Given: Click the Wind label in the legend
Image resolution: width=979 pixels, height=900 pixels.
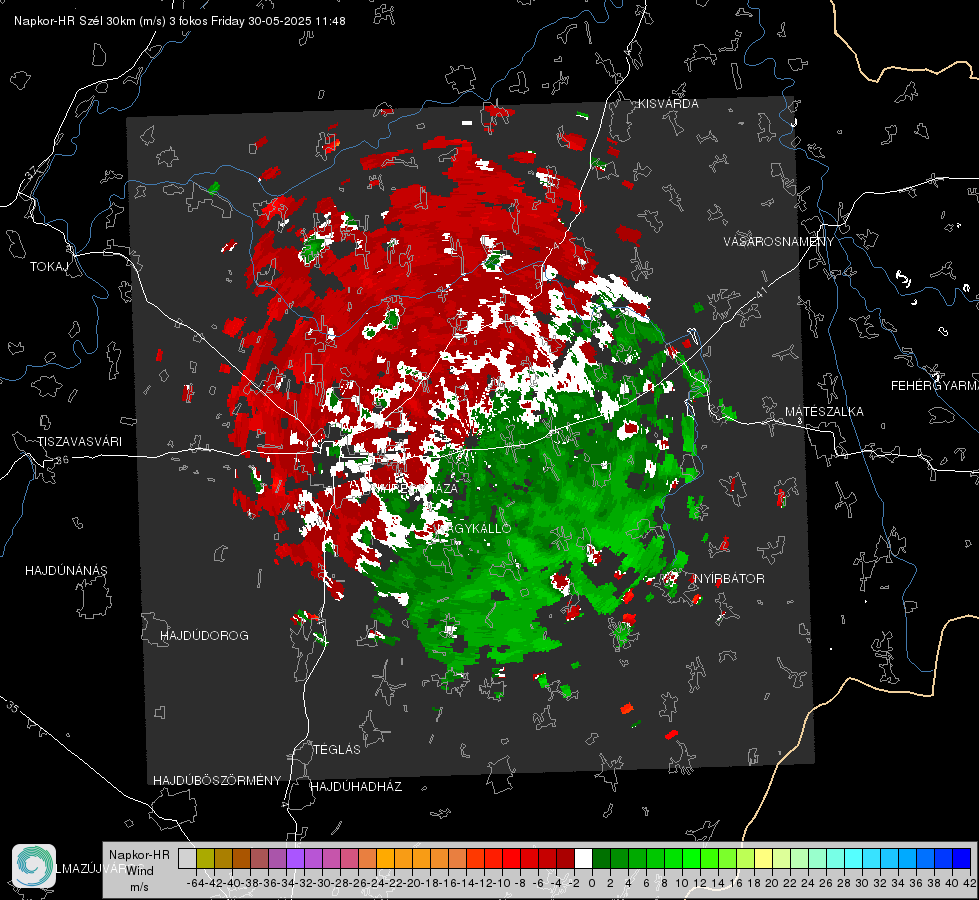Looking at the screenshot, I should pos(140,871).
